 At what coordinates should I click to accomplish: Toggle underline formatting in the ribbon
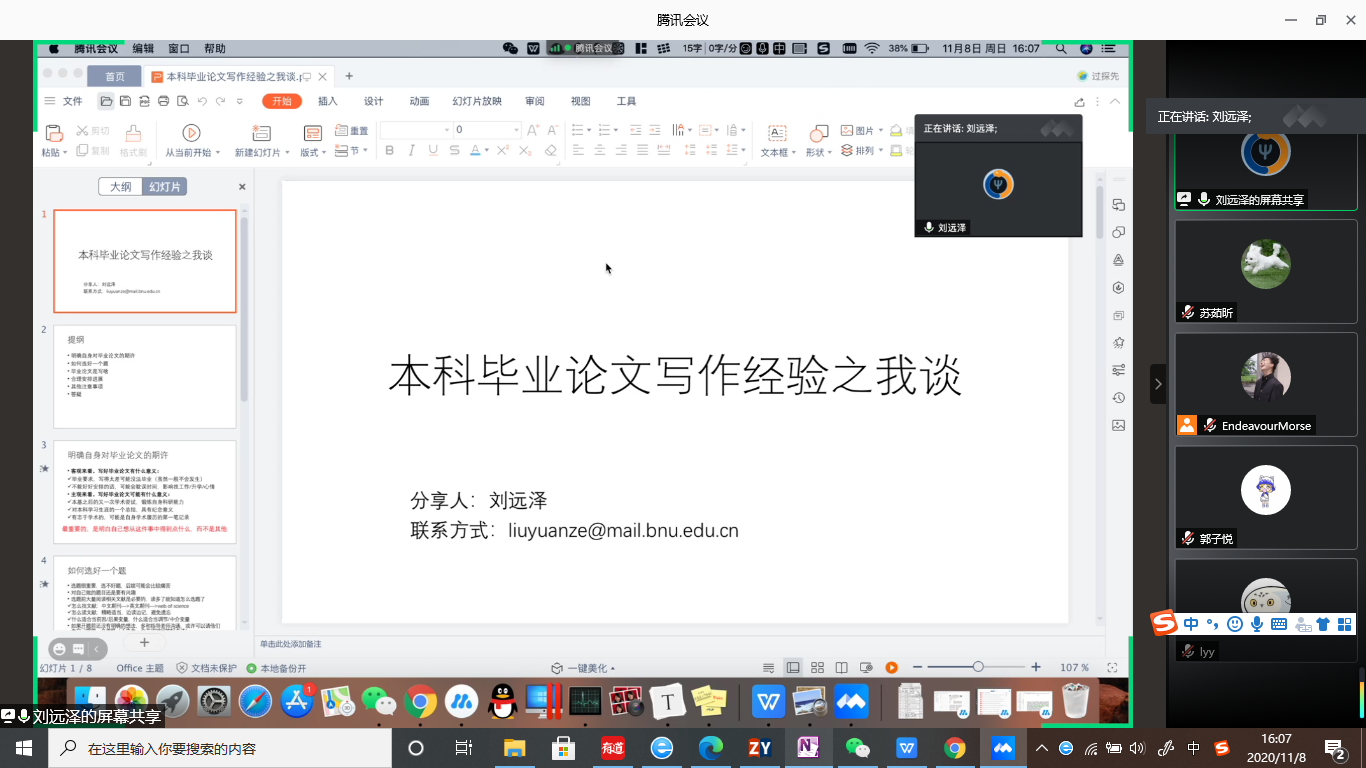pos(432,150)
